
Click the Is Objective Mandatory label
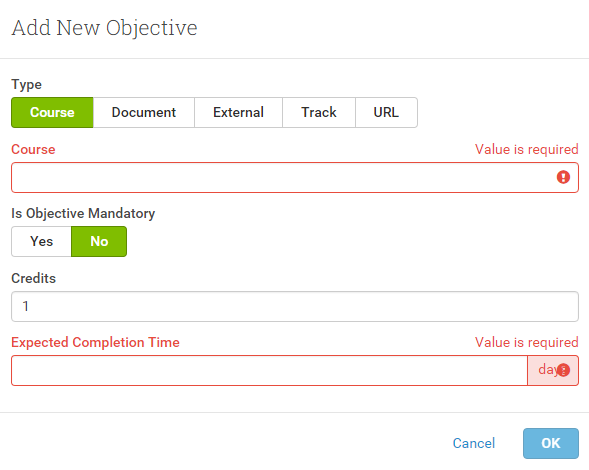point(83,213)
